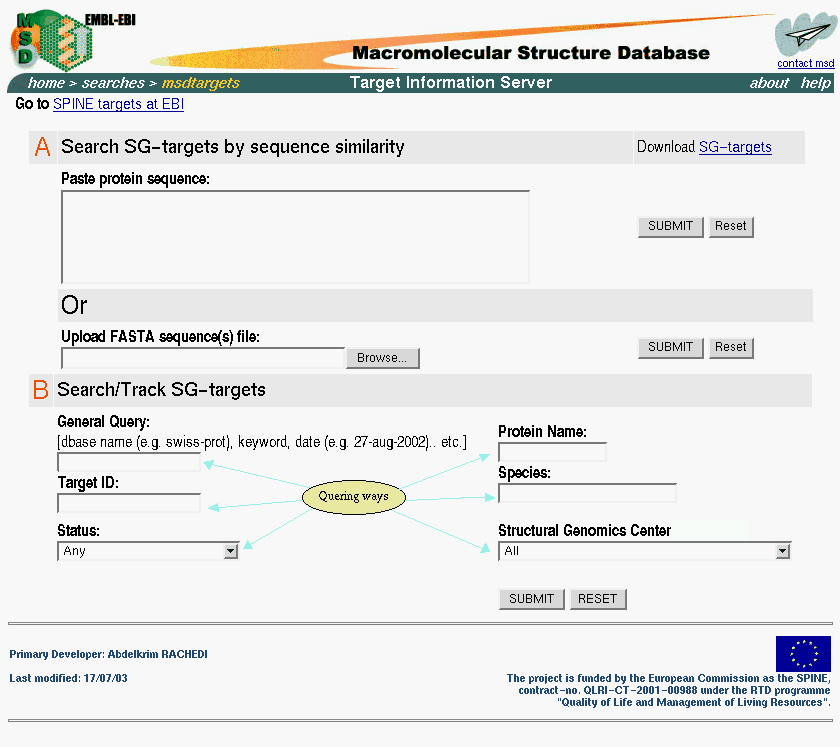Screen dimensions: 840x747
Task: Go to home in breadcrumb
Action: click(x=46, y=83)
